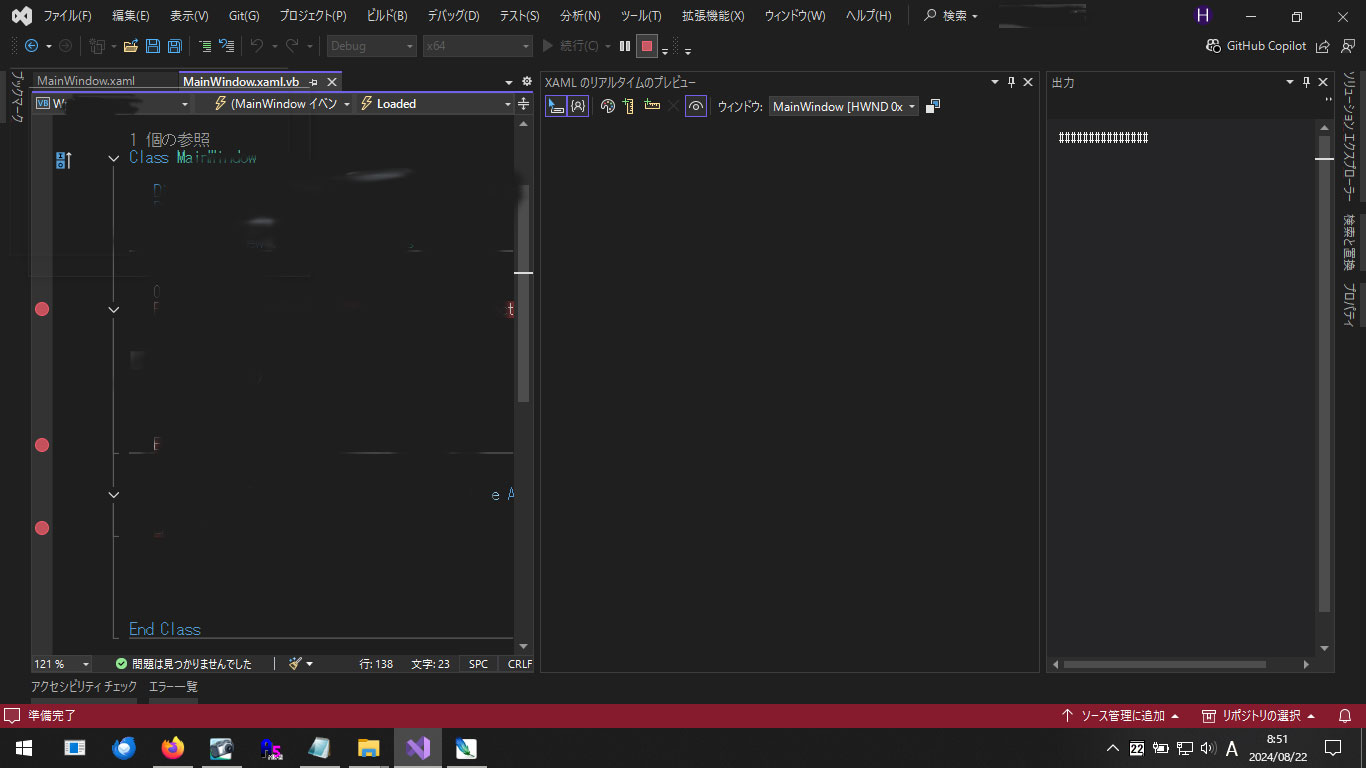Toggle pin on MainWindow.xaml.vb tab
The image size is (1366, 768).
313,82
